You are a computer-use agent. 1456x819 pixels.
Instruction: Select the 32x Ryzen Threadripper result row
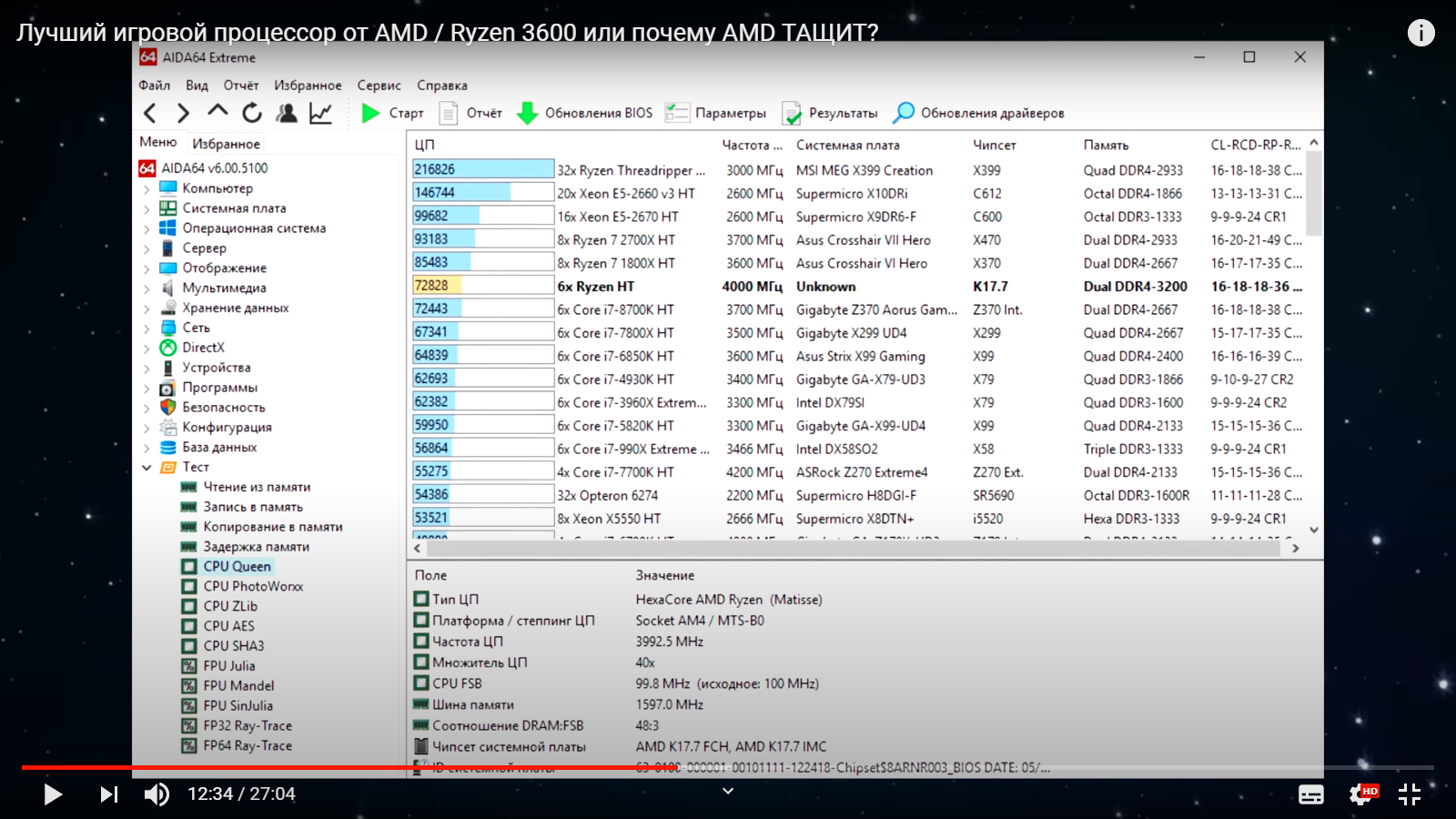tap(858, 169)
